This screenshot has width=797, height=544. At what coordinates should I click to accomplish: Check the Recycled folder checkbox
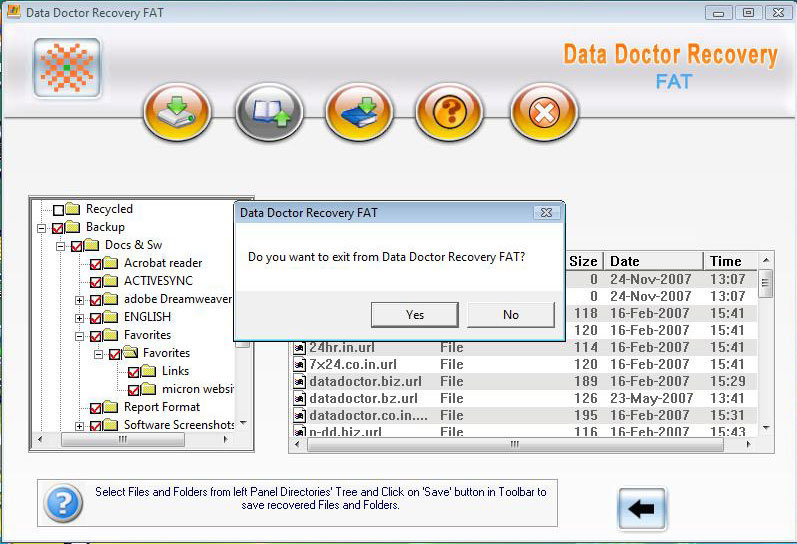point(58,209)
